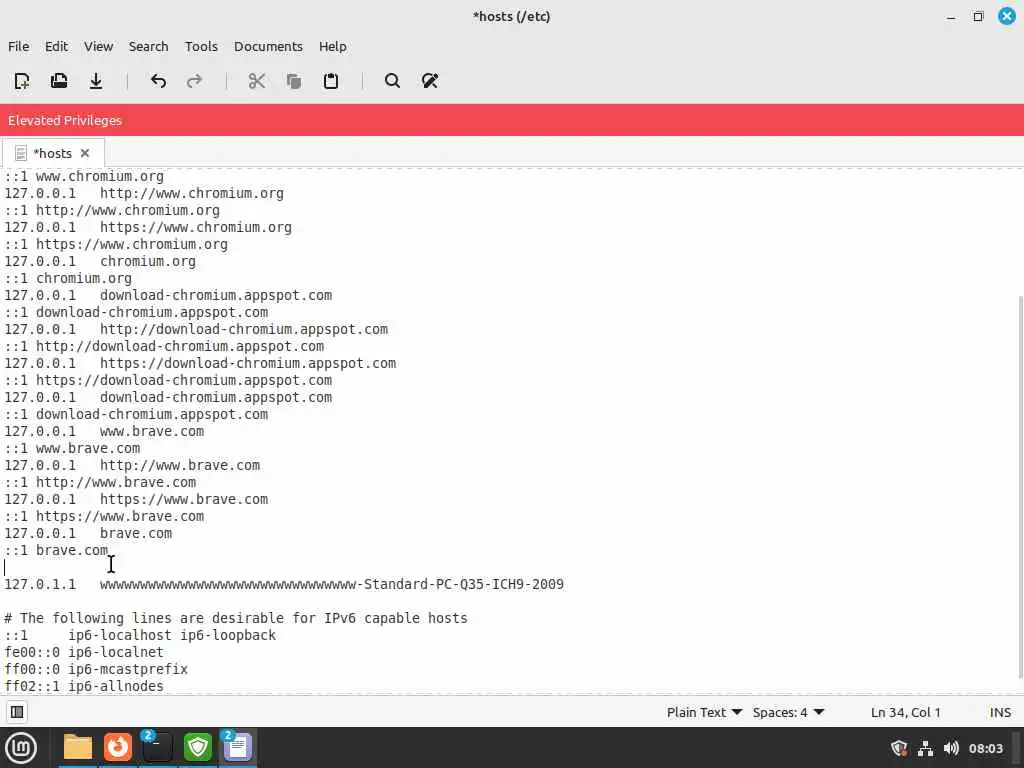Close the *hosts tab
This screenshot has width=1024, height=768.
85,153
